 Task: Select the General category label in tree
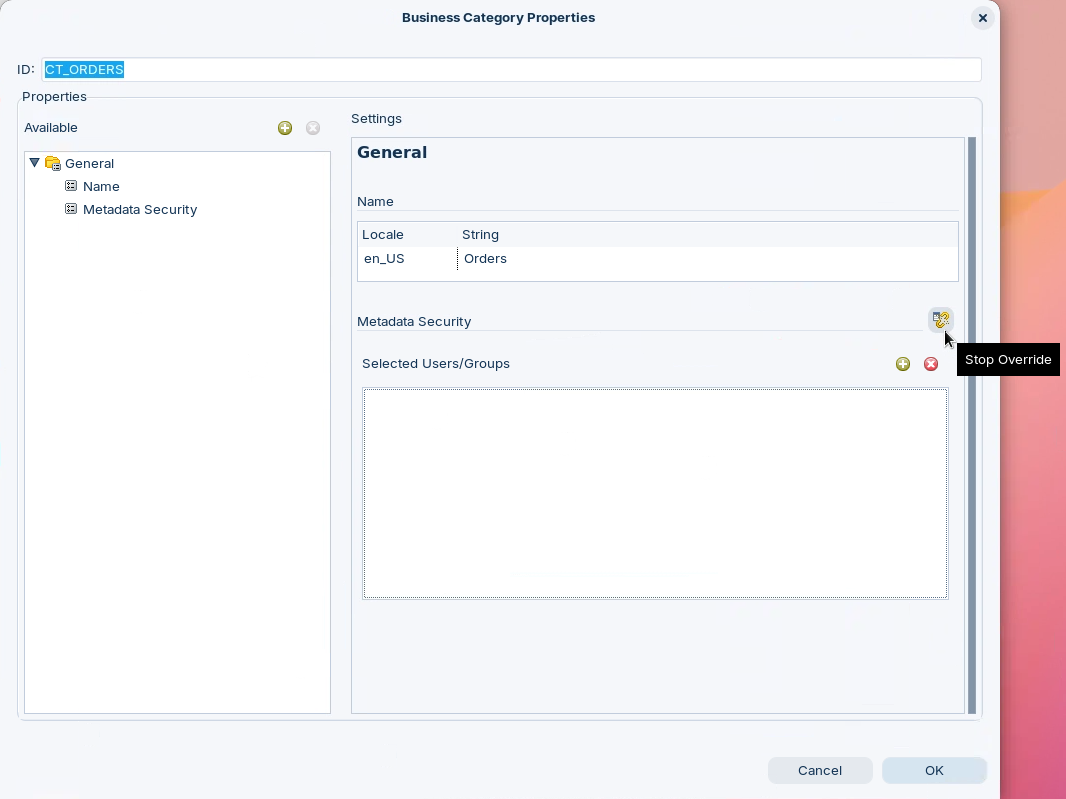pos(90,164)
